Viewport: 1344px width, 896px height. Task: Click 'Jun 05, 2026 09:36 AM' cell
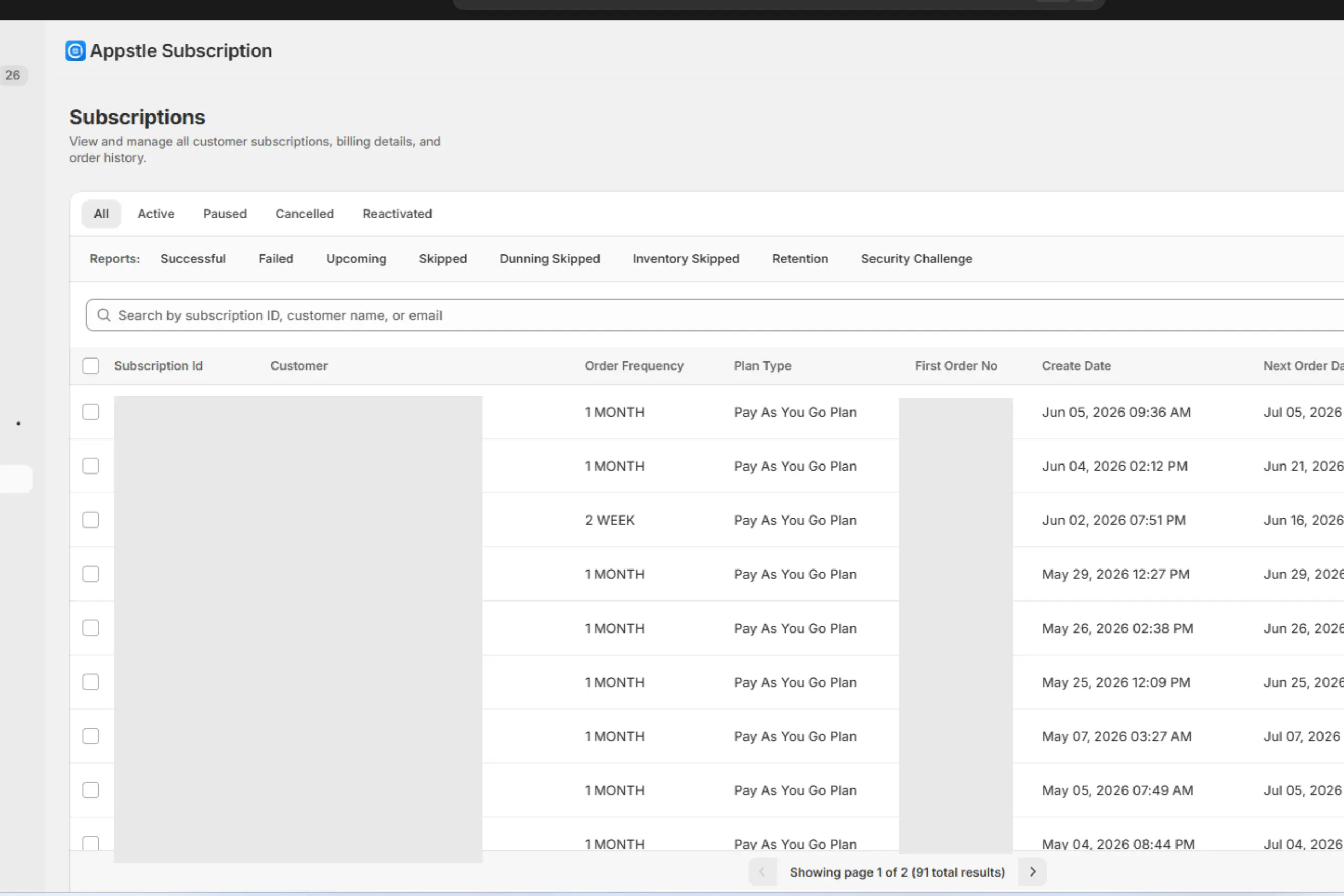click(x=1116, y=412)
